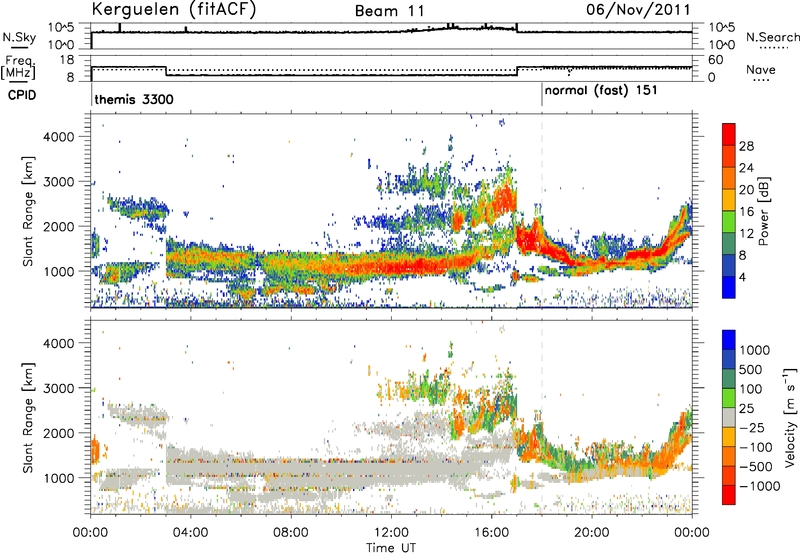Click the 'CPID' row label

22,95
